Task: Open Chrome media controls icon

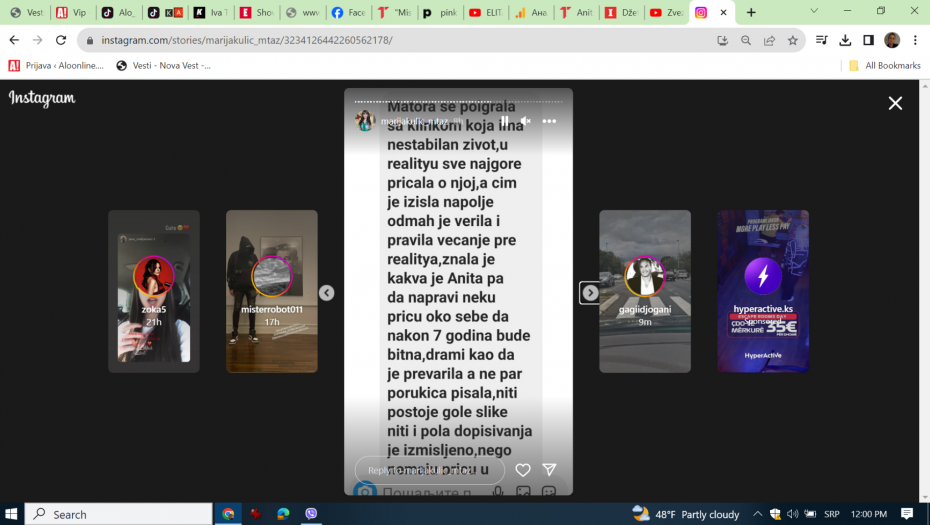Action: 821,40
